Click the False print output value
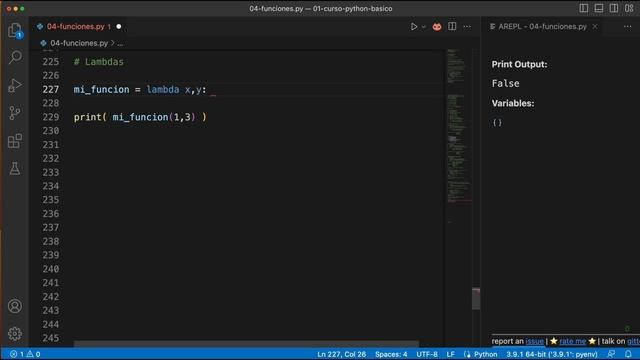Image resolution: width=640 pixels, height=360 pixels. [505, 84]
